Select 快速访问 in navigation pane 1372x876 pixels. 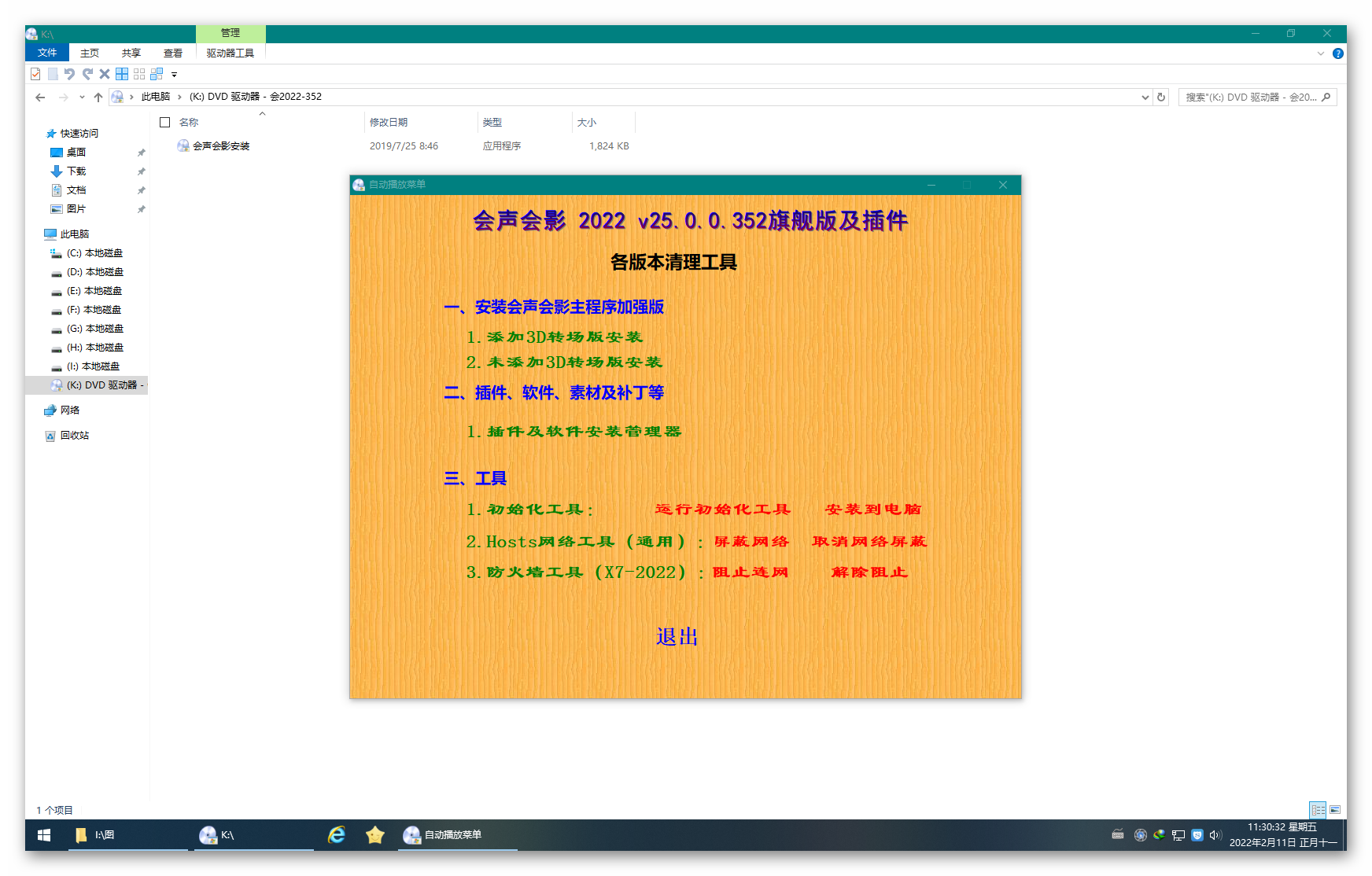point(79,133)
